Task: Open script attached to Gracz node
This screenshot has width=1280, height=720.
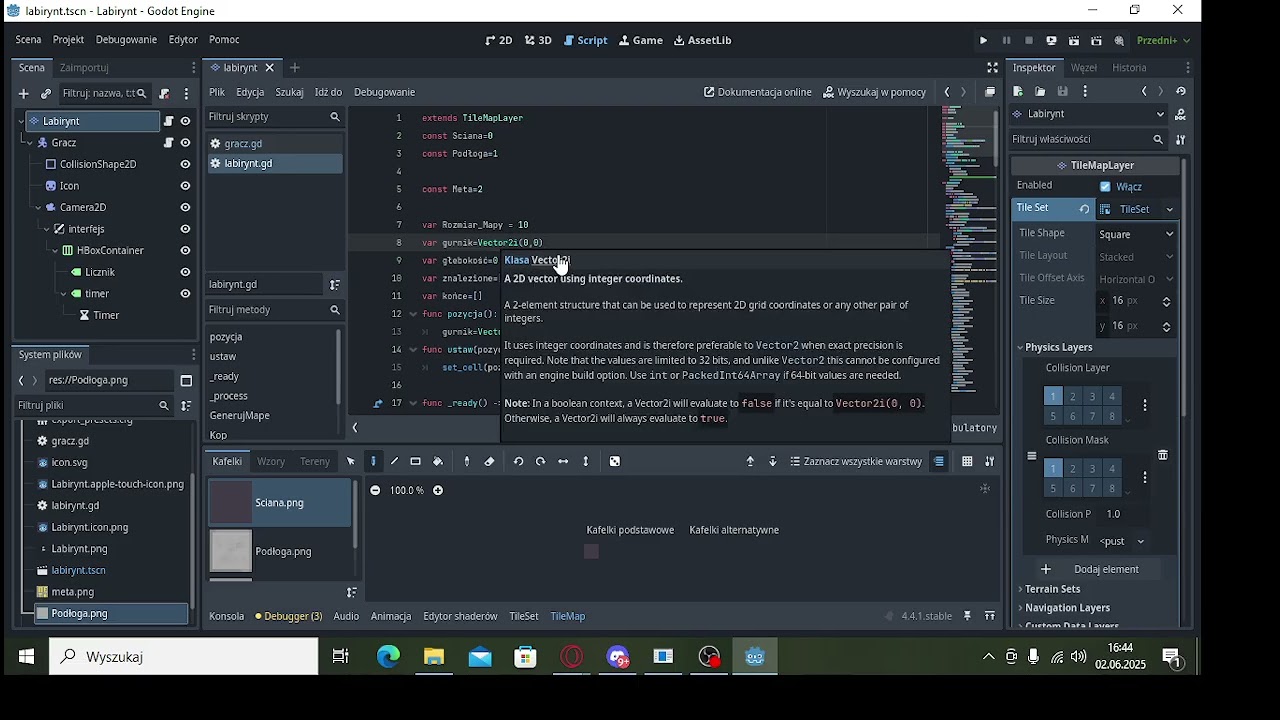Action: point(168,143)
